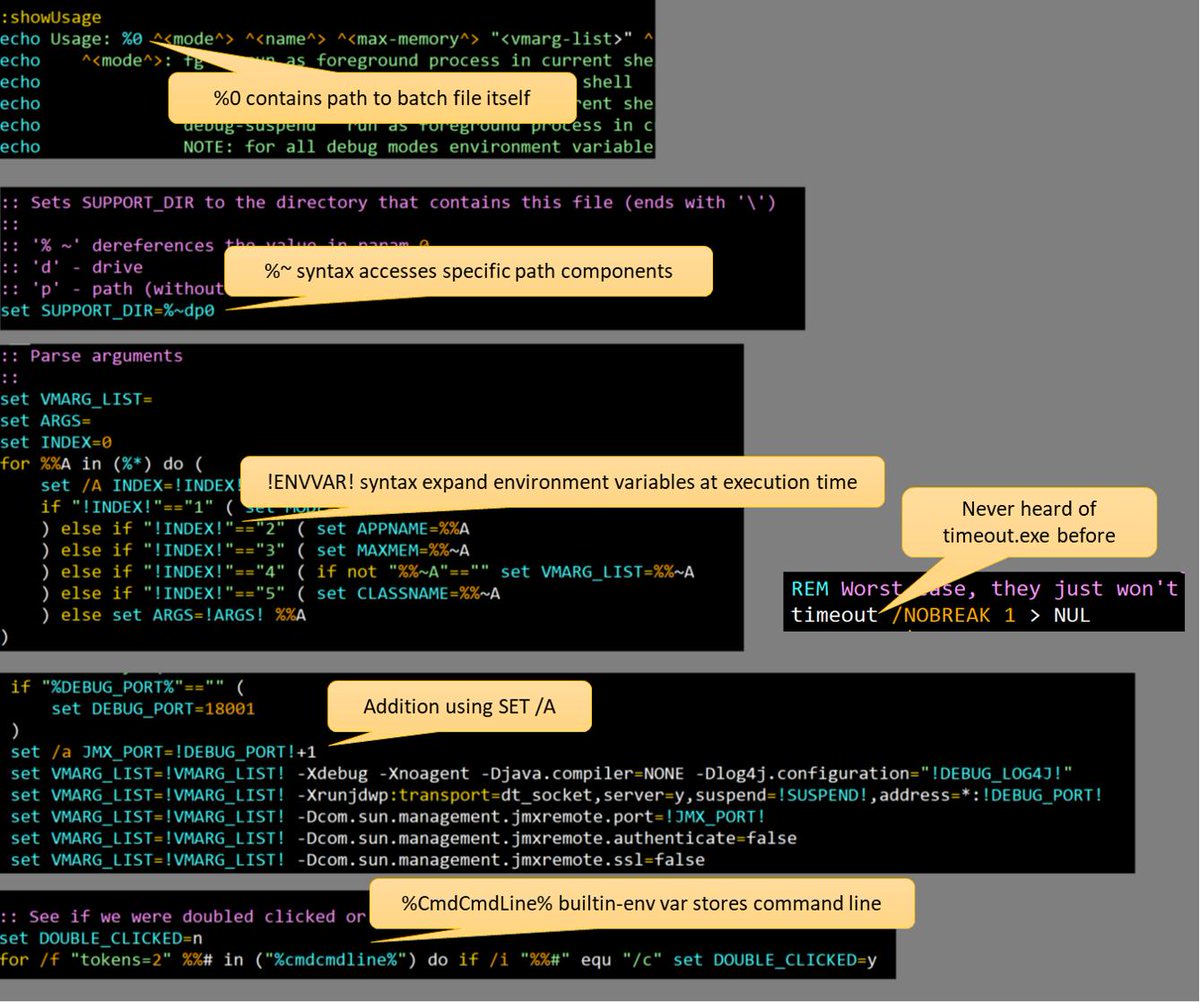Click the VMARG_LIST line containing '-Xrunjdwp:transport=dt_socket'
The image size is (1200, 1002).
pos(556,795)
